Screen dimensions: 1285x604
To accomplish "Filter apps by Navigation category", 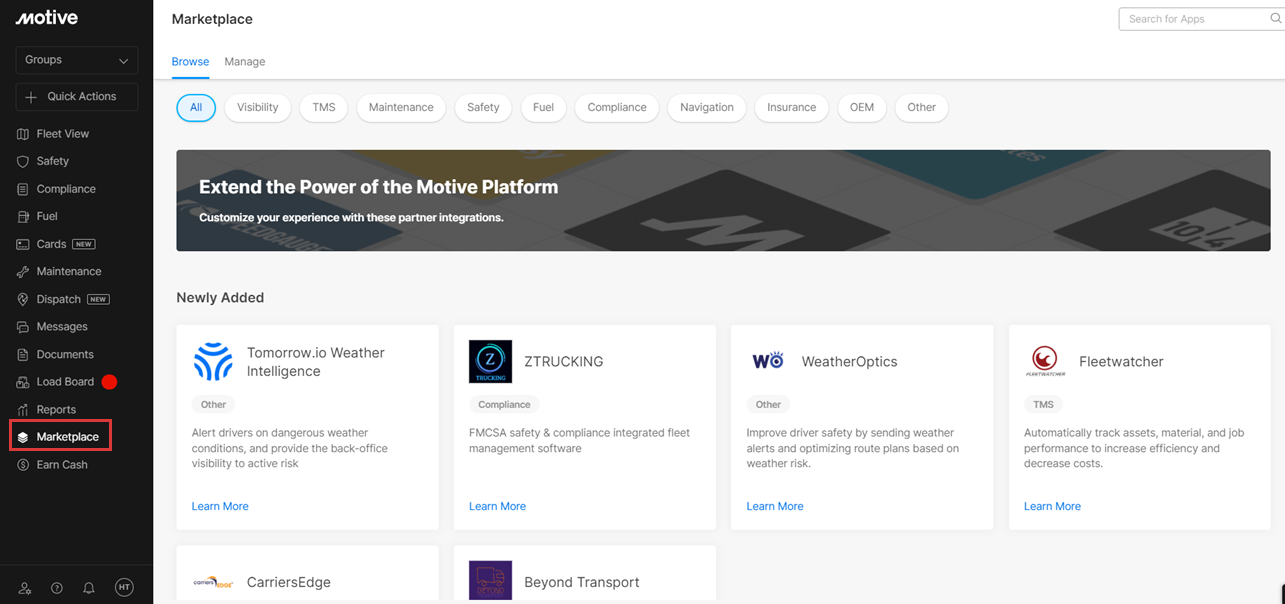I will pos(707,108).
